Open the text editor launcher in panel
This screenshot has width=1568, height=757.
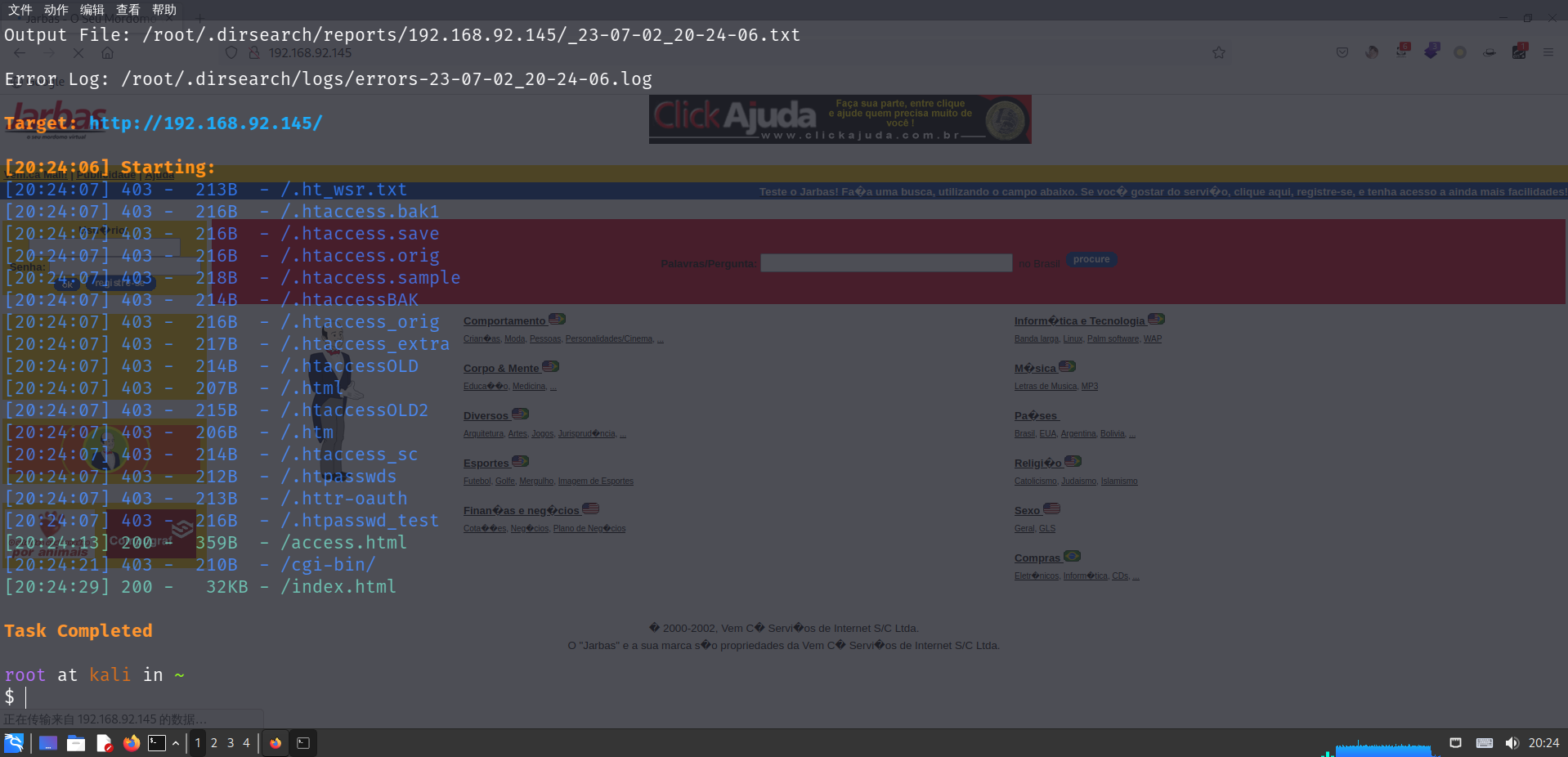pyautogui.click(x=104, y=743)
